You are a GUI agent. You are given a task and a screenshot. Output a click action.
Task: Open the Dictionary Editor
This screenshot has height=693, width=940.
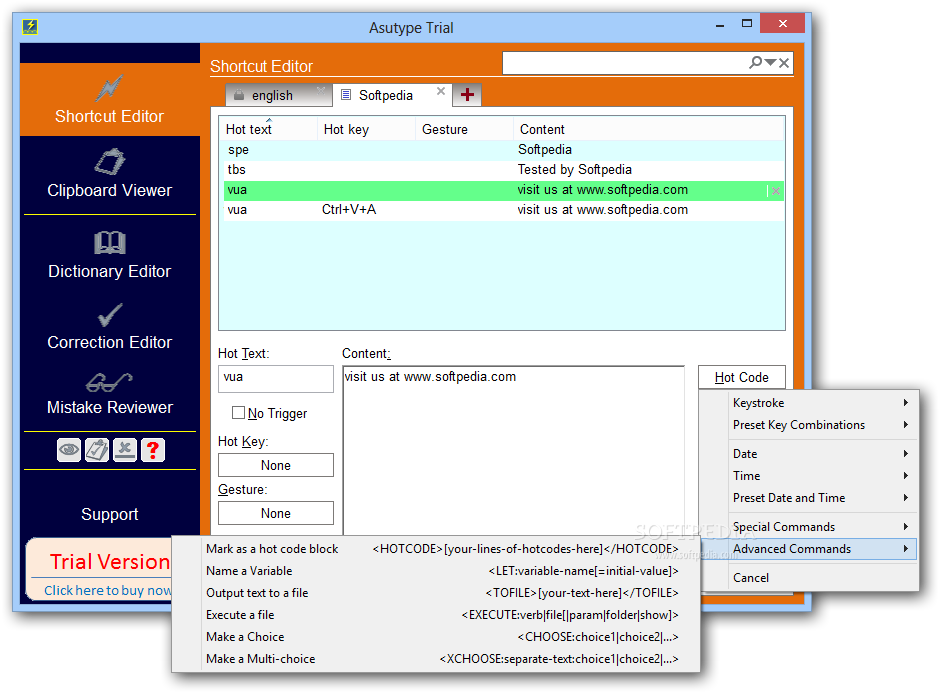click(x=110, y=255)
